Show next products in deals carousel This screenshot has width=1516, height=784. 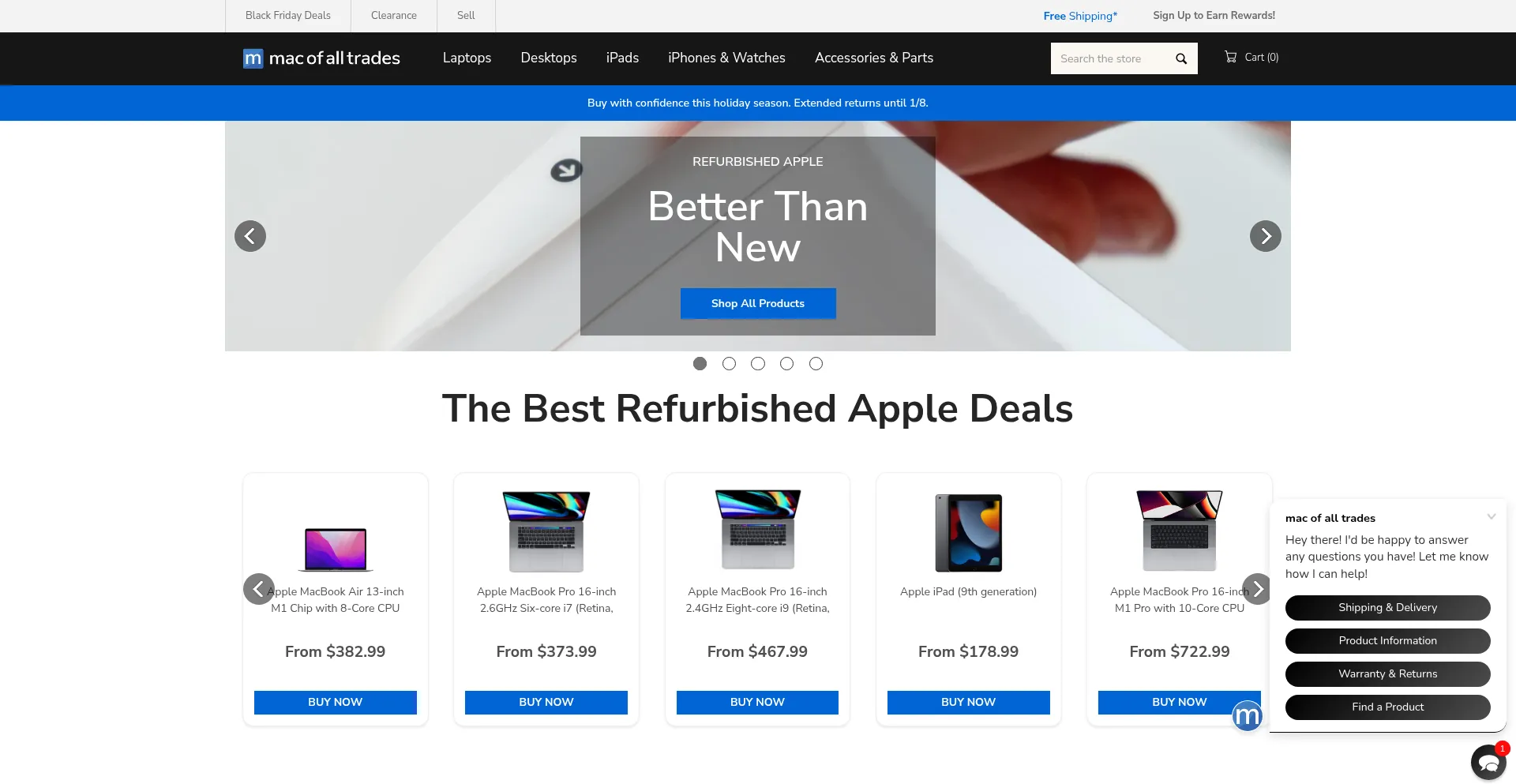point(1257,589)
